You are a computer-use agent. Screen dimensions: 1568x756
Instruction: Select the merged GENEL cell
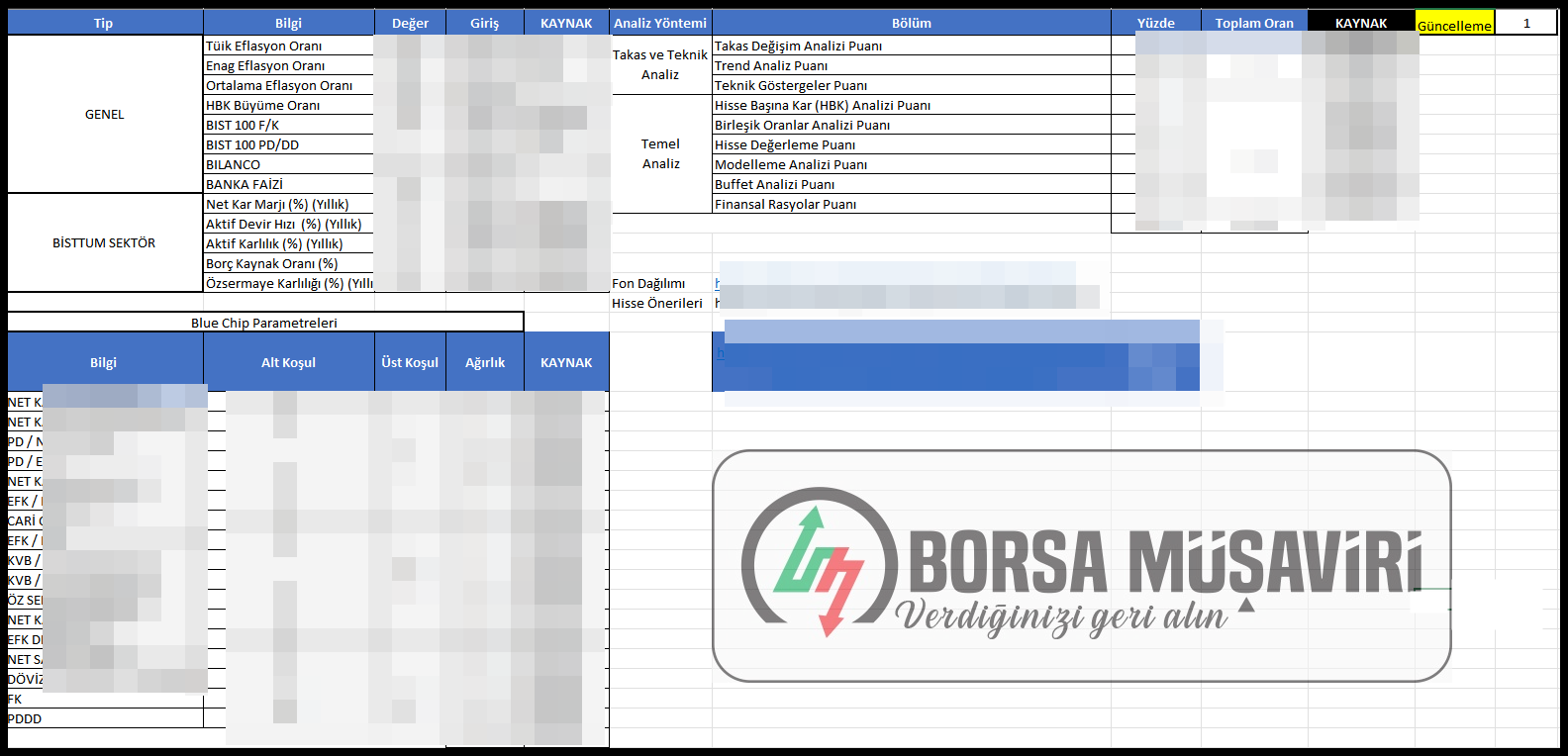tap(105, 114)
